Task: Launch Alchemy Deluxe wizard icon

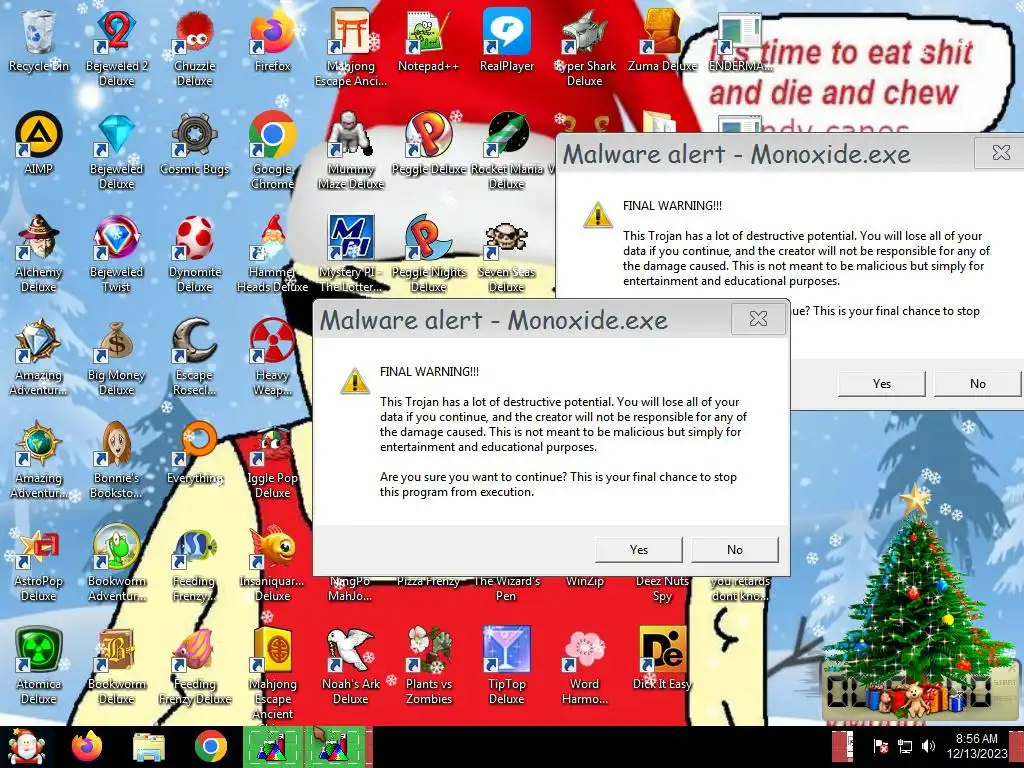Action: coord(39,253)
